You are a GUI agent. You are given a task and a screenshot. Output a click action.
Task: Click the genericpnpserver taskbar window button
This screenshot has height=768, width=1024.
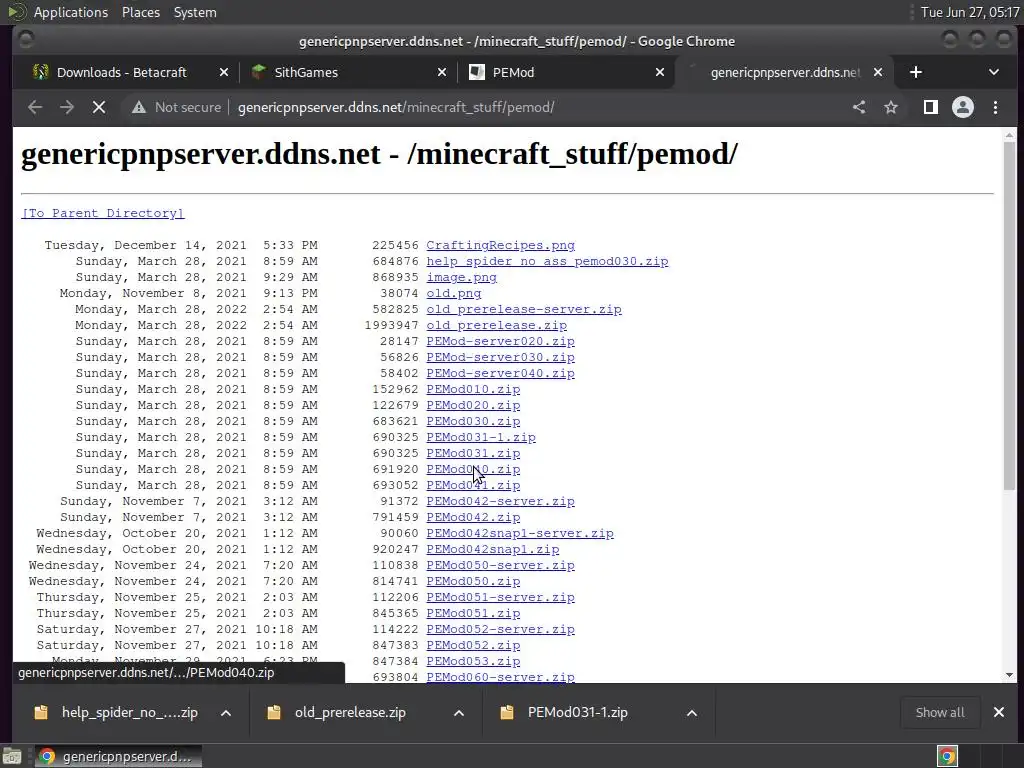[118, 756]
